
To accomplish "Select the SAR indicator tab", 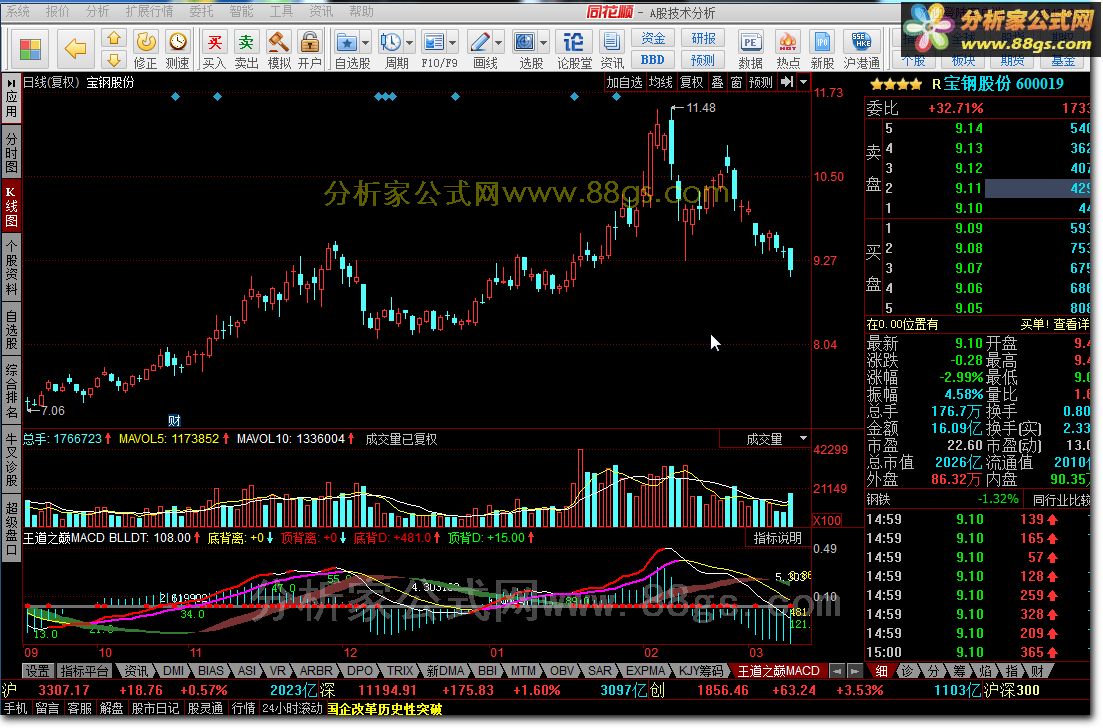I will point(599,671).
